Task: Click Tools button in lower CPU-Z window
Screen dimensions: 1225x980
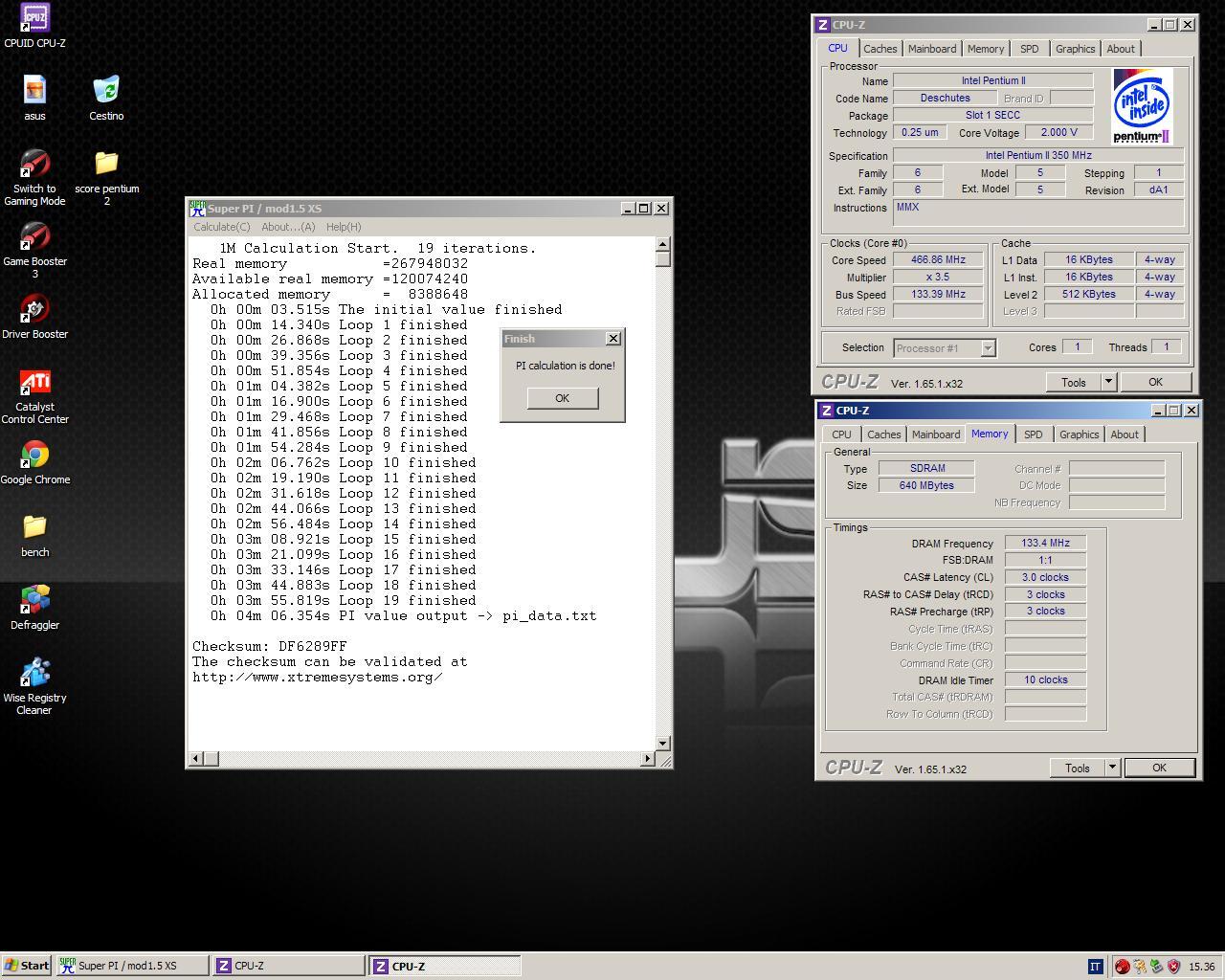Action: (x=1078, y=768)
